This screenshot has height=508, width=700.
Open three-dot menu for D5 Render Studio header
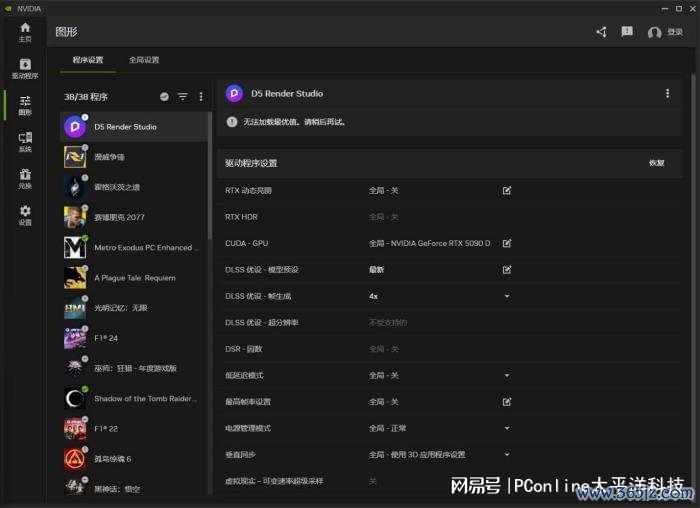pyautogui.click(x=667, y=93)
